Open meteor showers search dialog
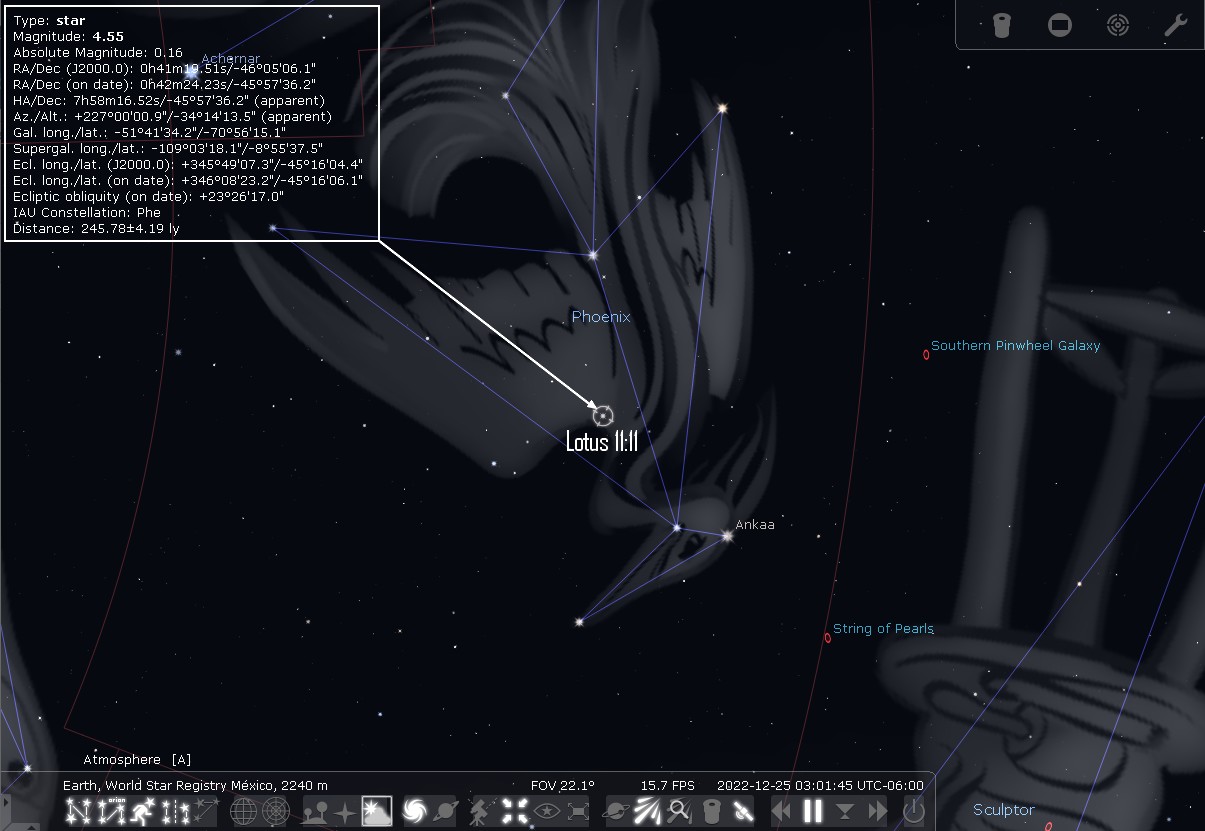 click(679, 811)
